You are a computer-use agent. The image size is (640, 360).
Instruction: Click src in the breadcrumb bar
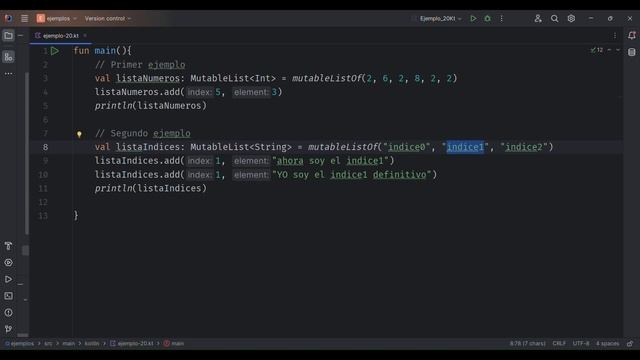(x=48, y=344)
